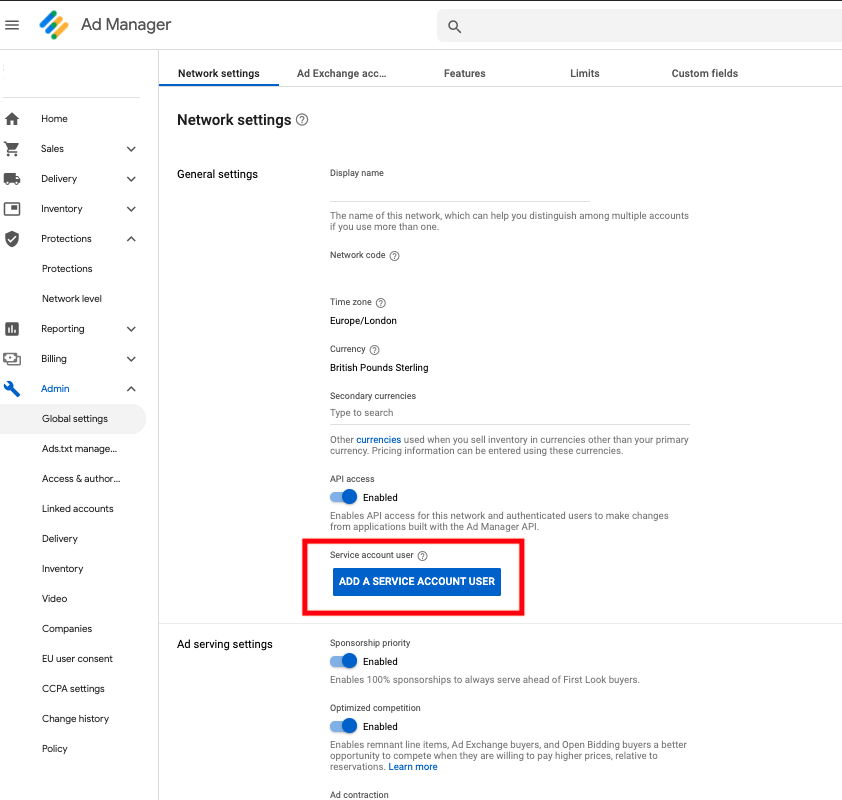Open Change history in Admin menu
The image size is (842, 800).
click(x=75, y=719)
